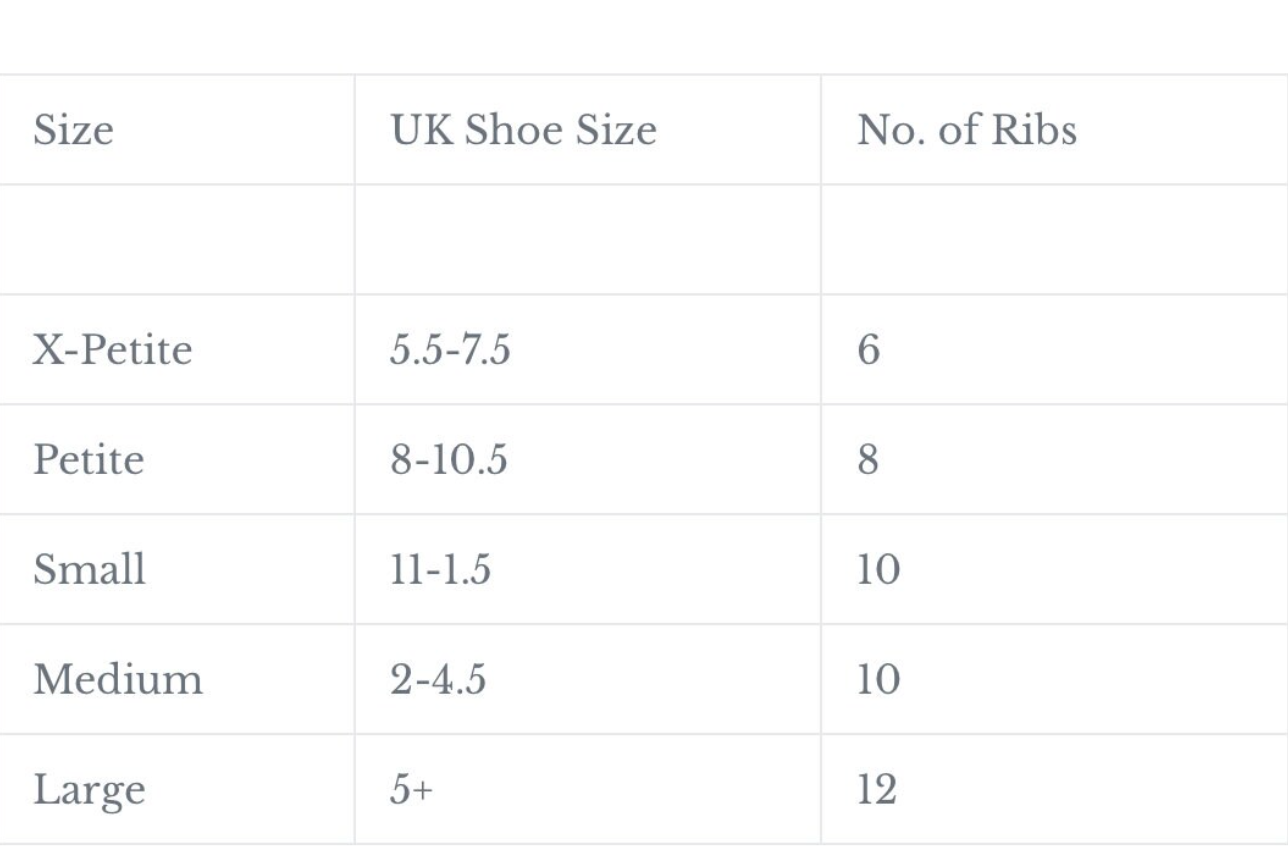Click the rib count 6 cell
The height and width of the screenshot is (866, 1288).
click(x=1054, y=350)
